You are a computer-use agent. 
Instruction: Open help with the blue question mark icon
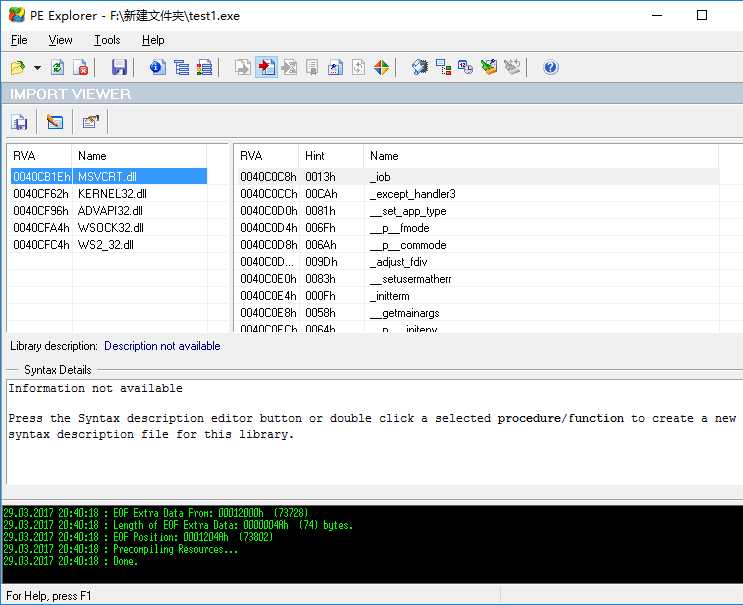(x=551, y=67)
